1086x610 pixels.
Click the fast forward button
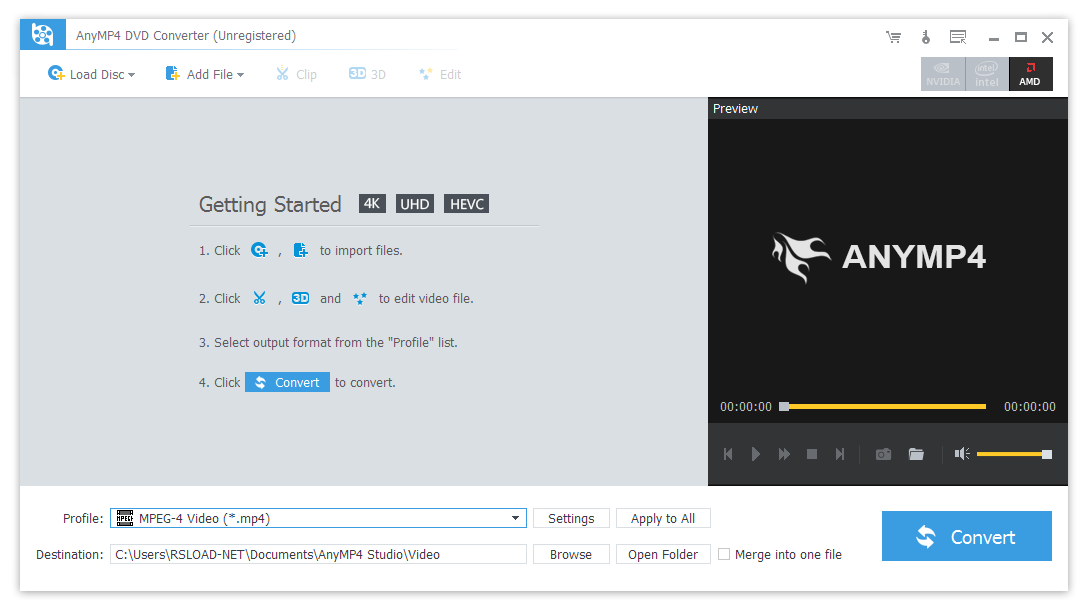[784, 454]
